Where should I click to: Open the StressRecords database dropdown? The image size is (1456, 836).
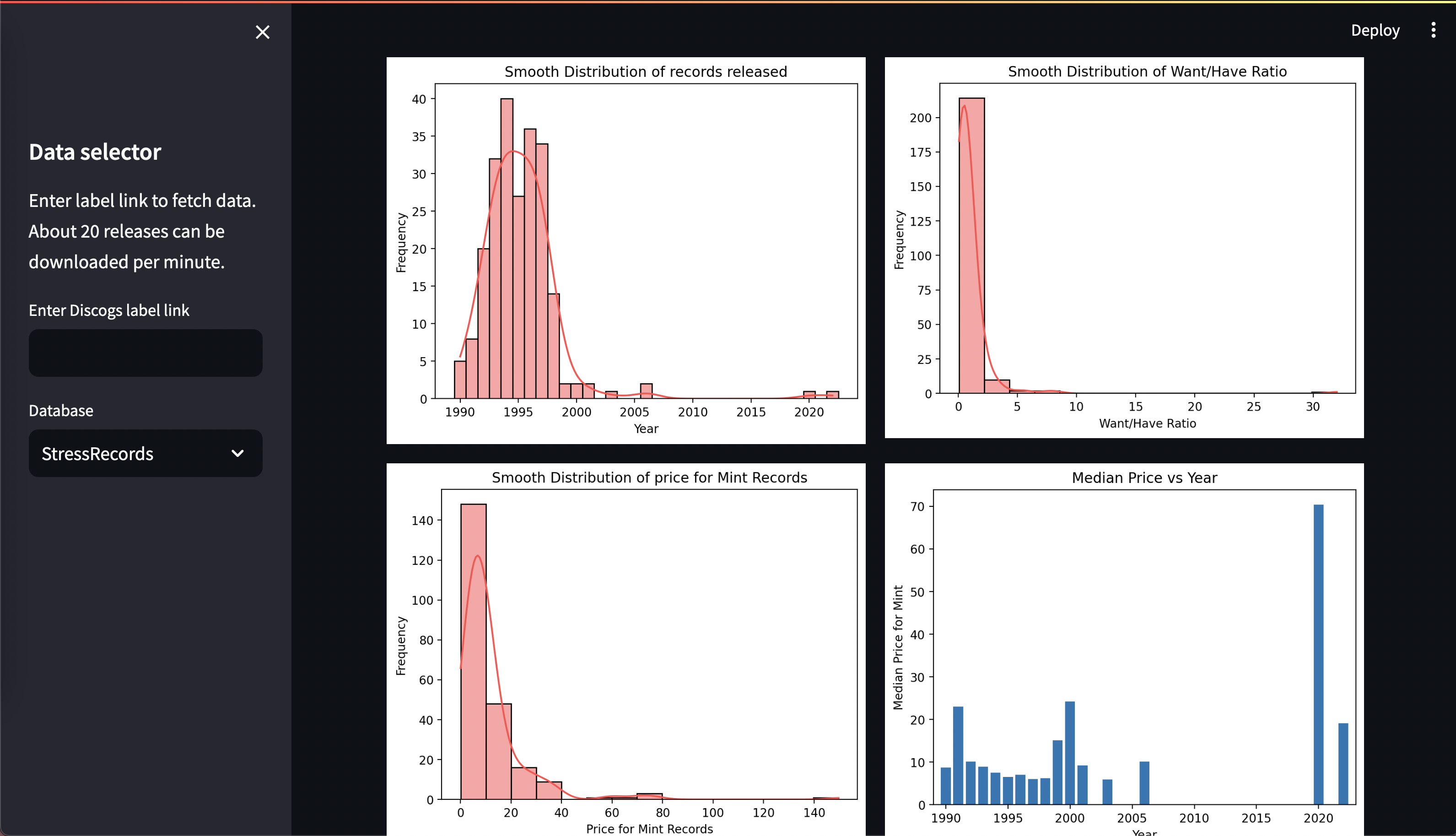click(x=145, y=453)
